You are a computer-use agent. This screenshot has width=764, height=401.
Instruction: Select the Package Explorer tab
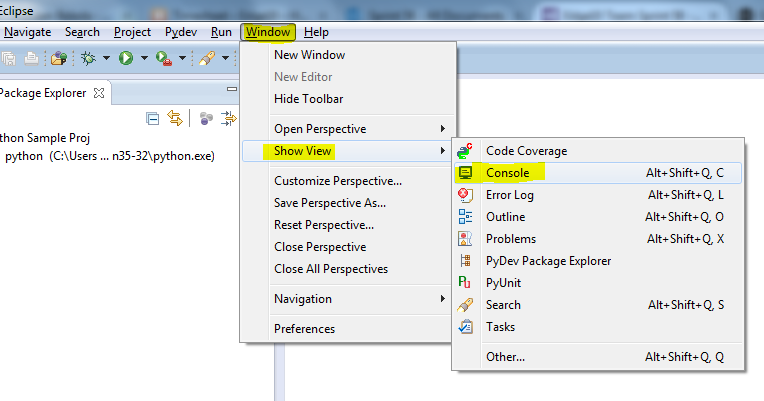(43, 93)
